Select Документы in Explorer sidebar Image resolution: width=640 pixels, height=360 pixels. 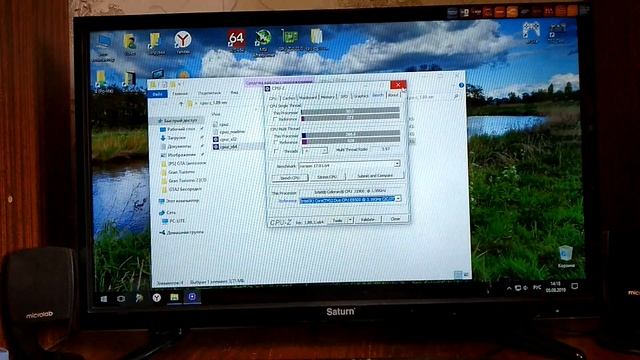coord(177,146)
